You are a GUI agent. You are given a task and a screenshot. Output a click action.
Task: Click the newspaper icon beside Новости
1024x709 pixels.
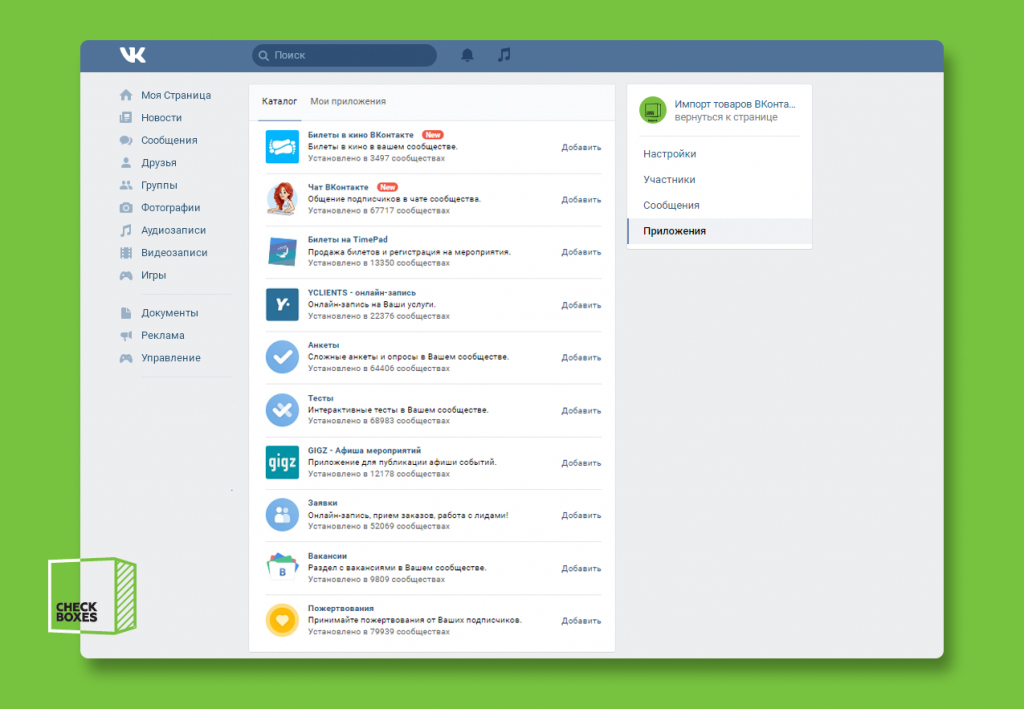click(x=126, y=118)
